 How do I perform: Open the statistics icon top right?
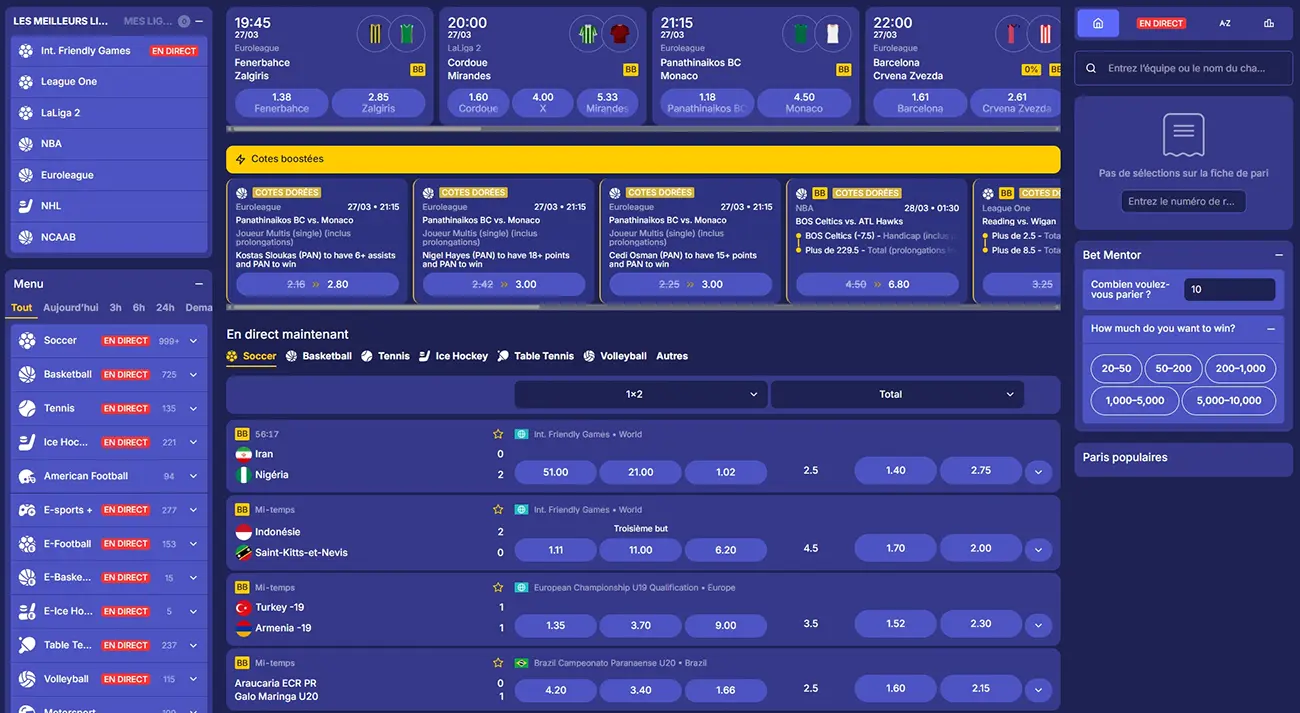coord(1266,22)
